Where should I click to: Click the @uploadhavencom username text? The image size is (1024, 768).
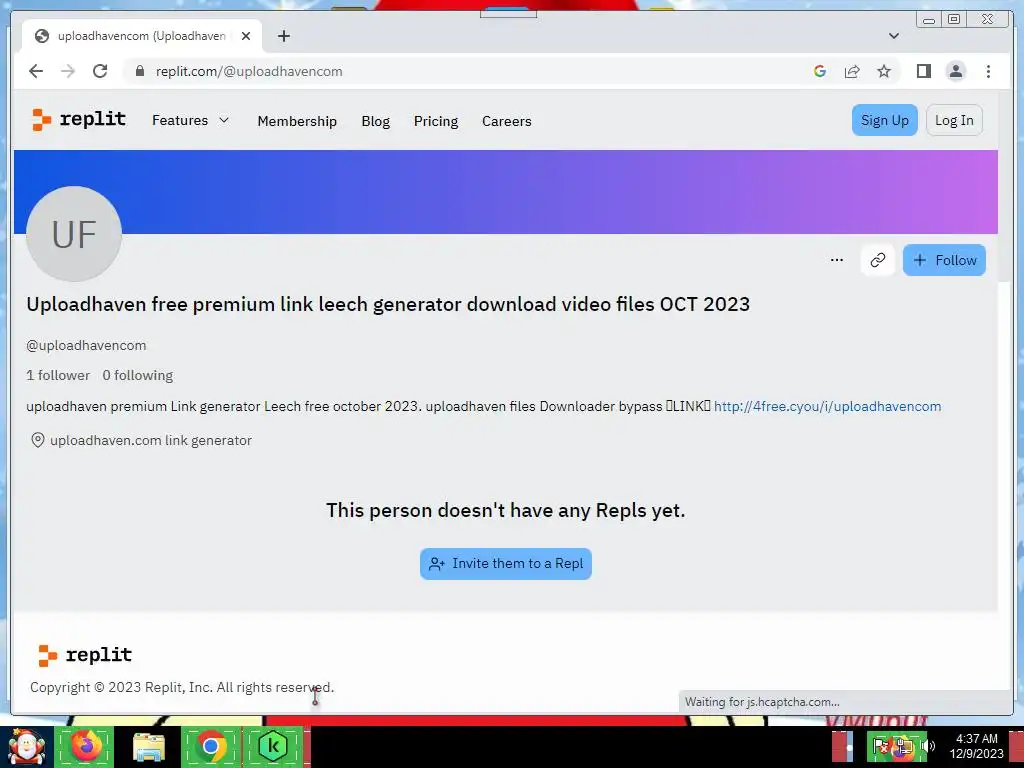tap(86, 345)
